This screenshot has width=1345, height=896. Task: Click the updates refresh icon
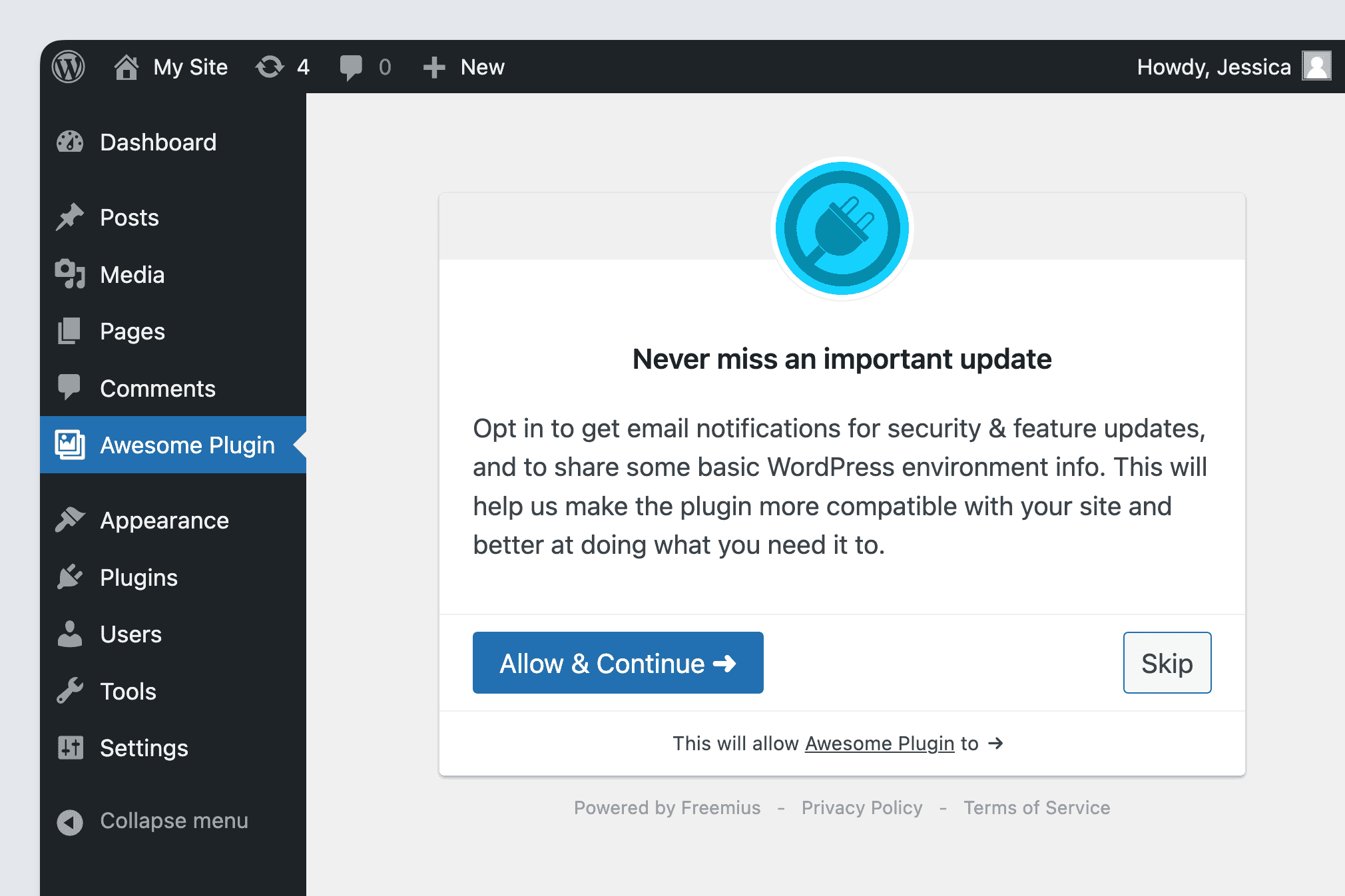point(270,67)
